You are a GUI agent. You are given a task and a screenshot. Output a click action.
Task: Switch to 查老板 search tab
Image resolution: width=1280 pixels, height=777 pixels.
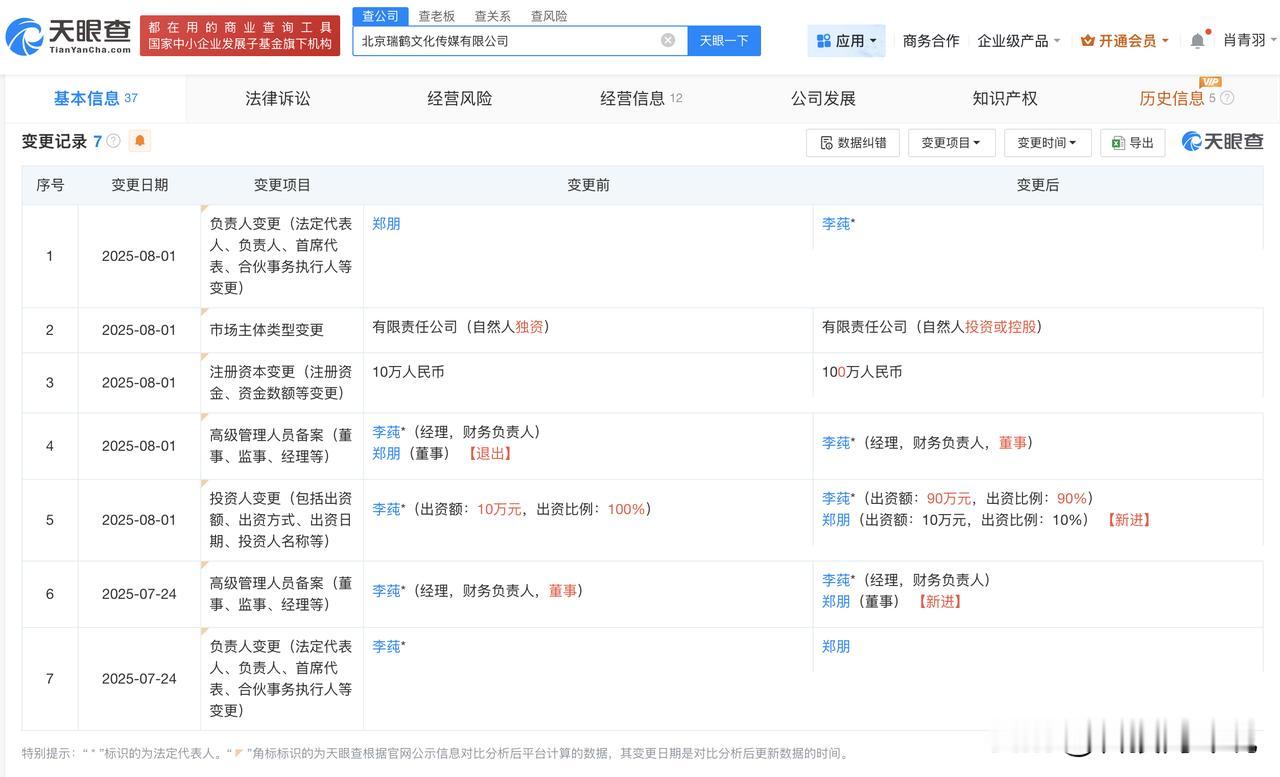pyautogui.click(x=436, y=16)
